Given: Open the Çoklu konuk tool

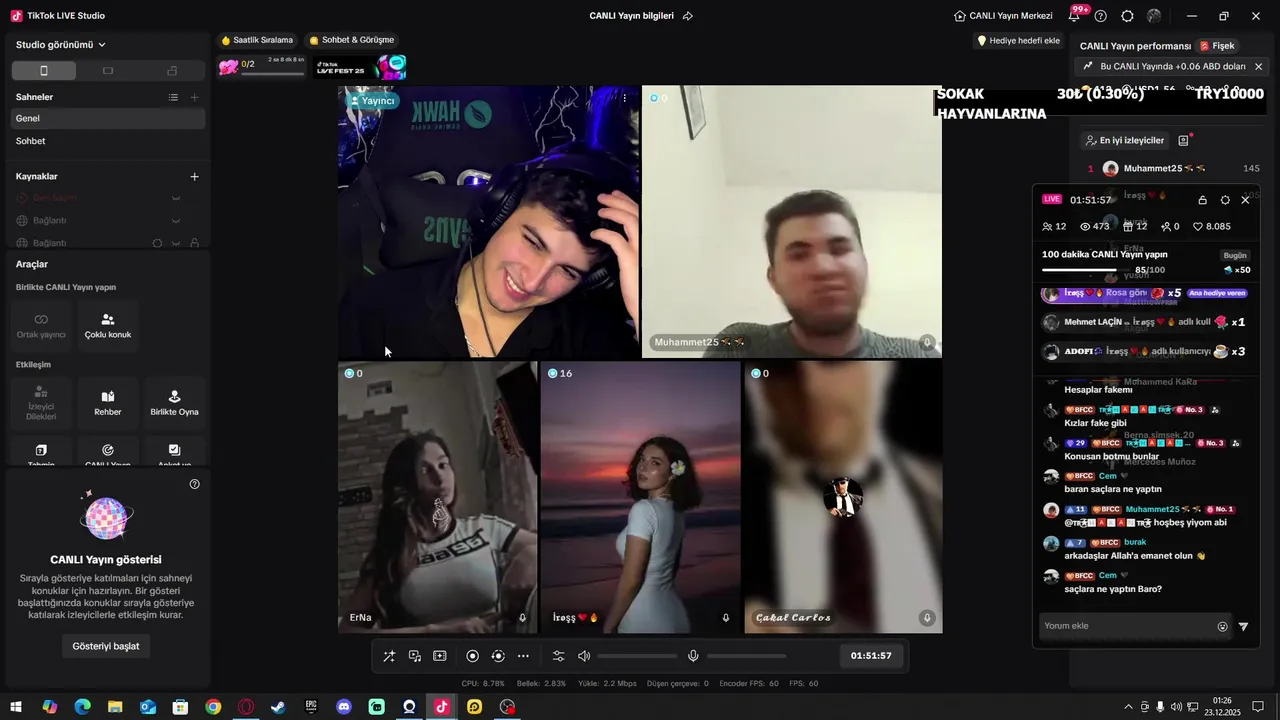Looking at the screenshot, I should (108, 325).
